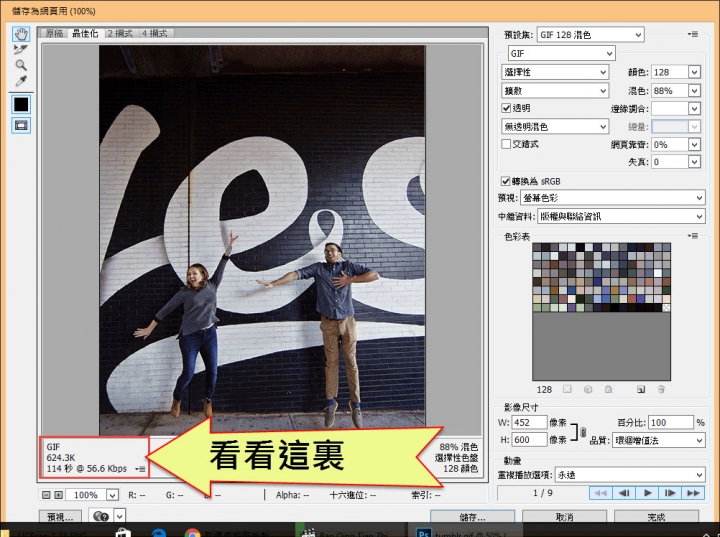Viewport: 720px width, 537px height.
Task: Click the zoom in plus icon
Action: click(x=58, y=495)
